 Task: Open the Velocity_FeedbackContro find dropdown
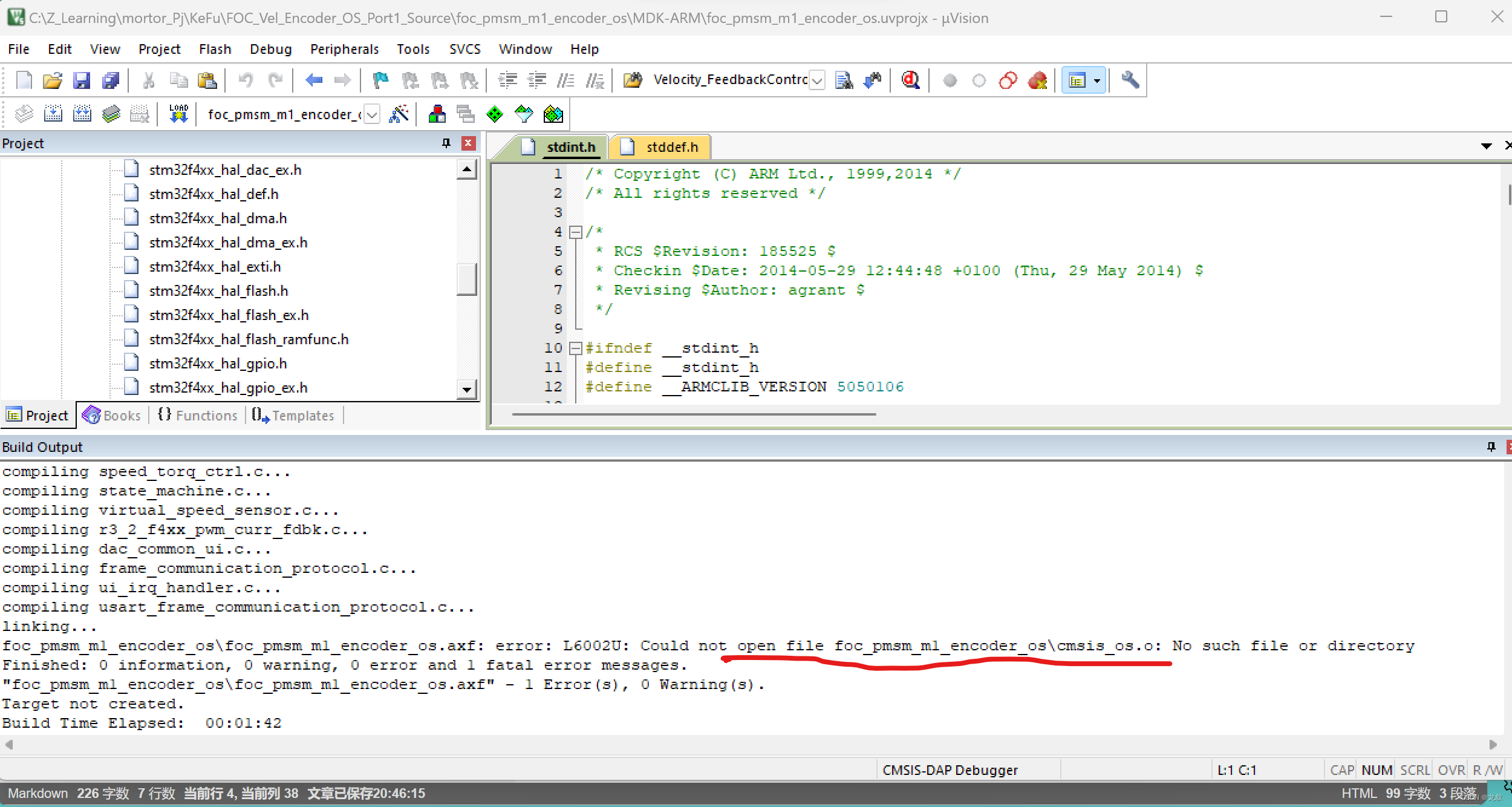click(817, 80)
